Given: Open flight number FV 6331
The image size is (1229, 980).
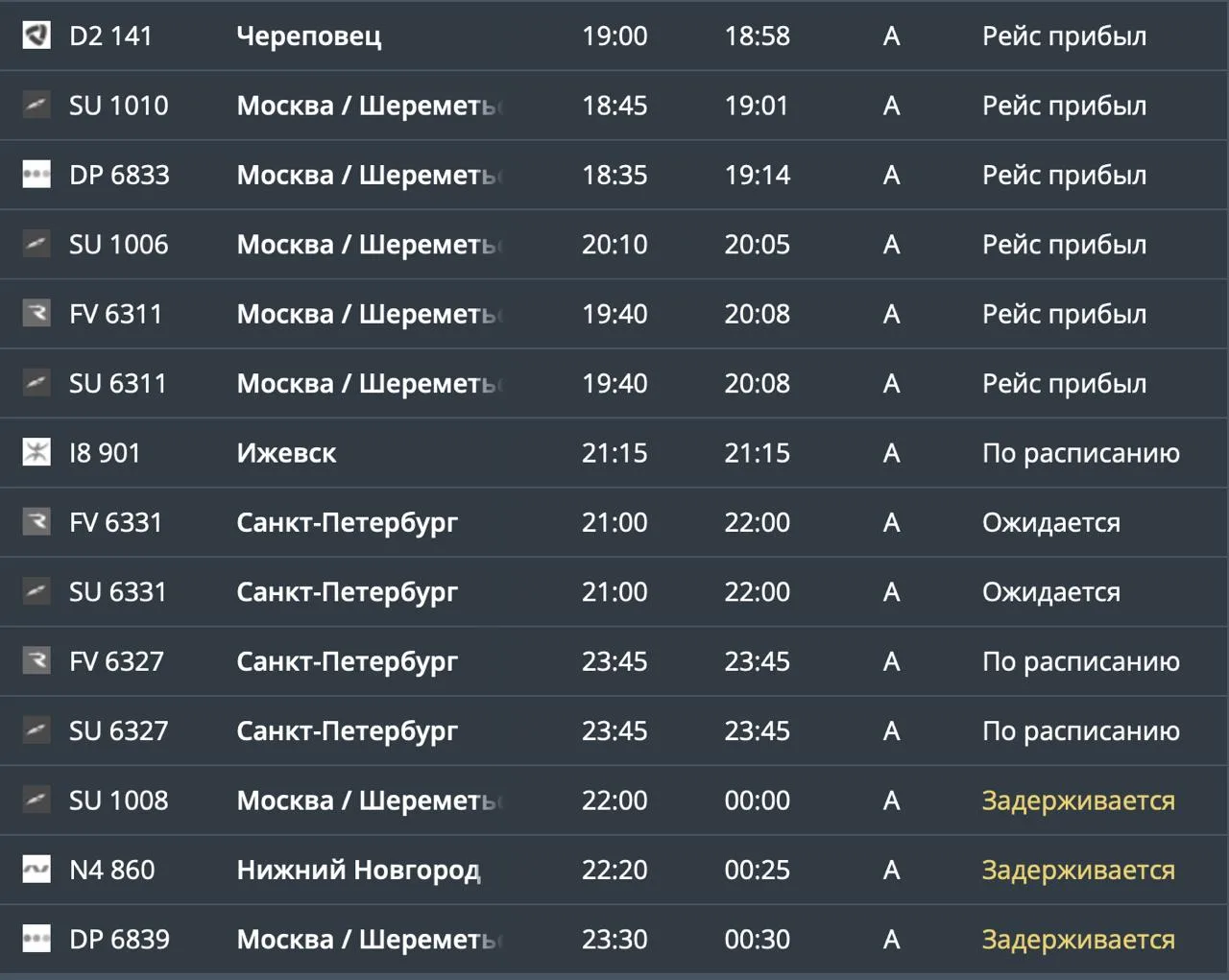Looking at the screenshot, I should [x=116, y=522].
